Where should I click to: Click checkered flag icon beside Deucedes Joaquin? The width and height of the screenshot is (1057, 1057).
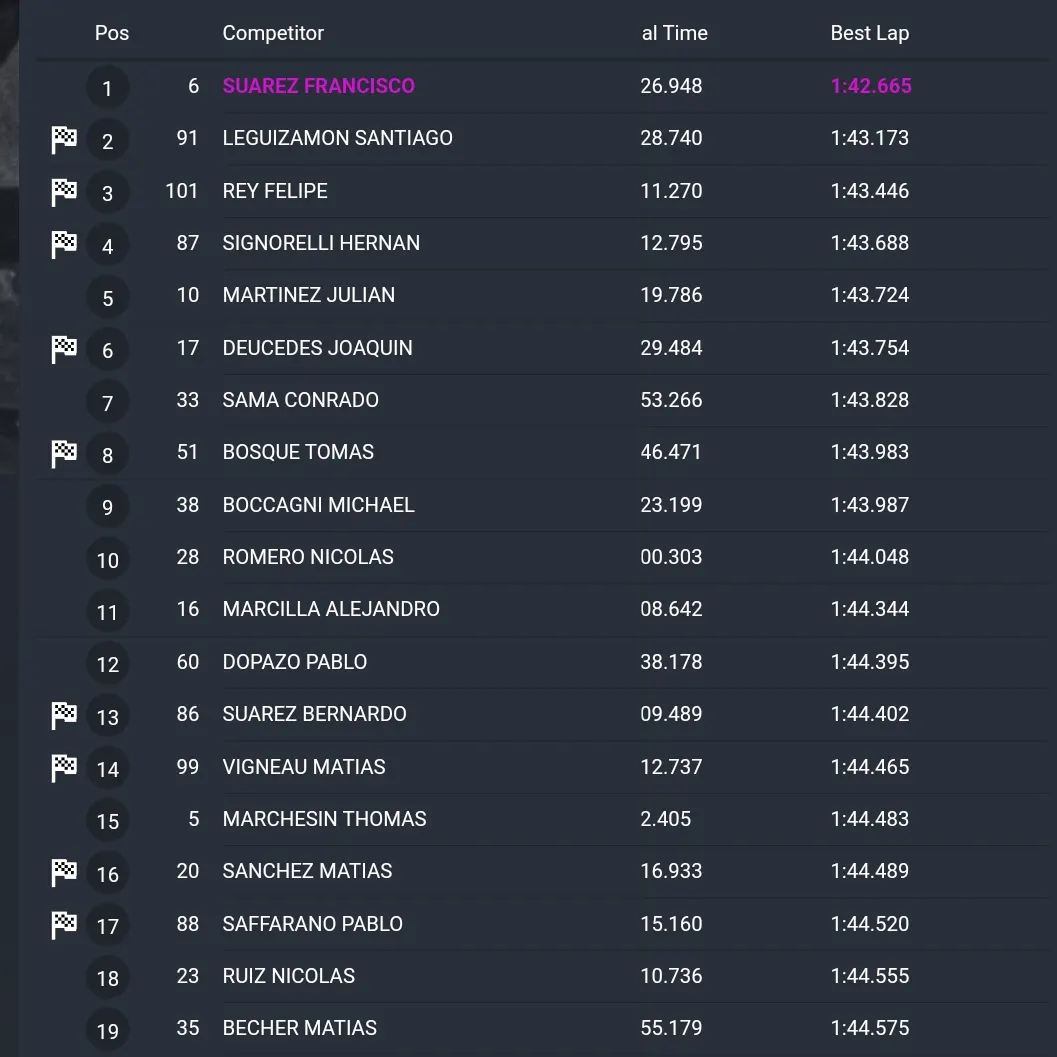(64, 349)
